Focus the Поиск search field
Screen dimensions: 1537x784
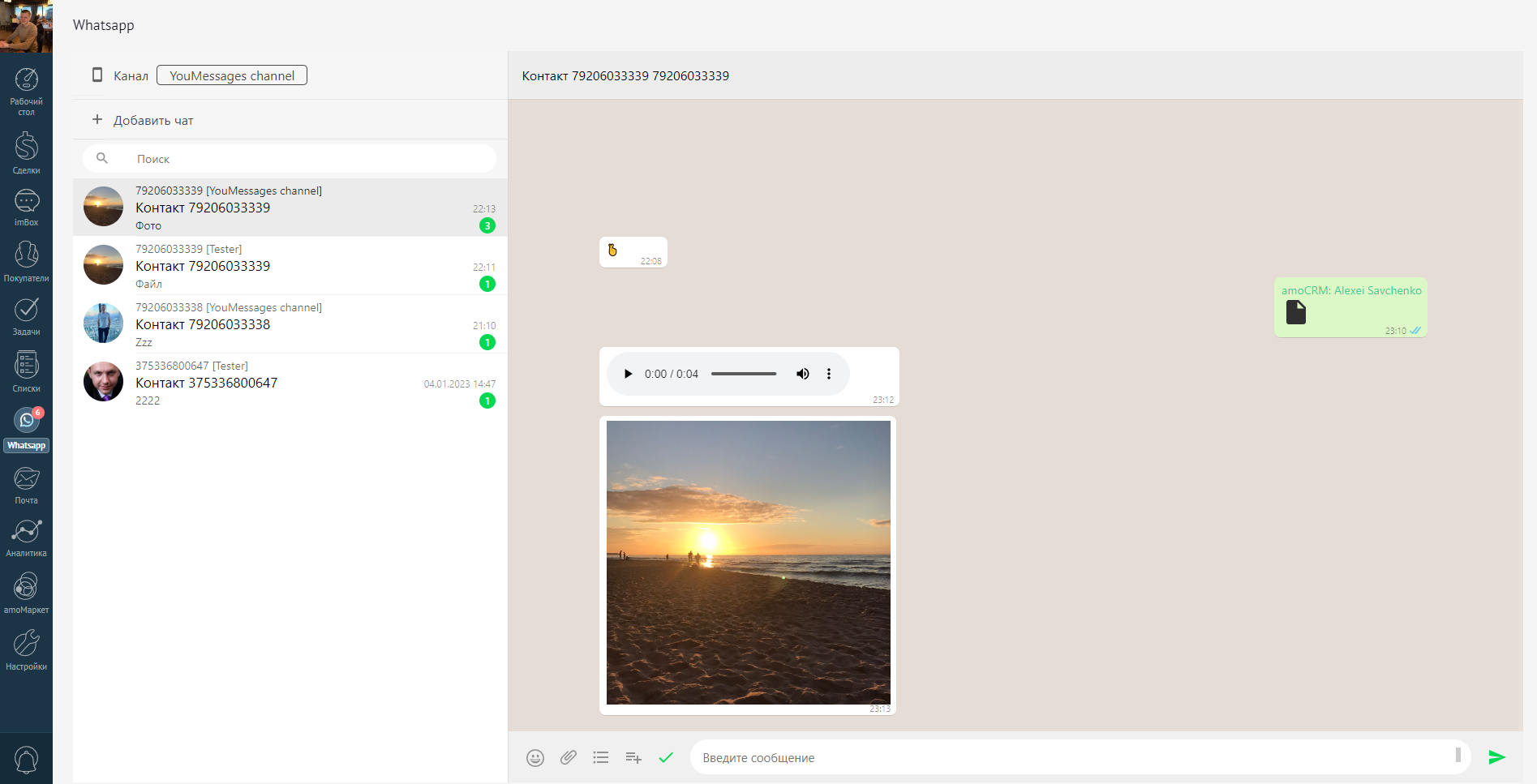(x=290, y=159)
